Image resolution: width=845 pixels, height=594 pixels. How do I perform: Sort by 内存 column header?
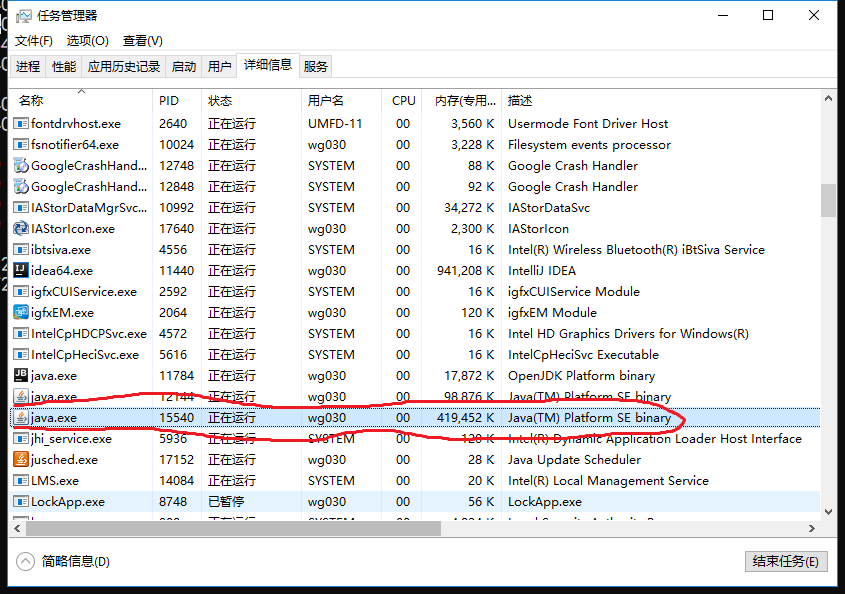coord(465,101)
